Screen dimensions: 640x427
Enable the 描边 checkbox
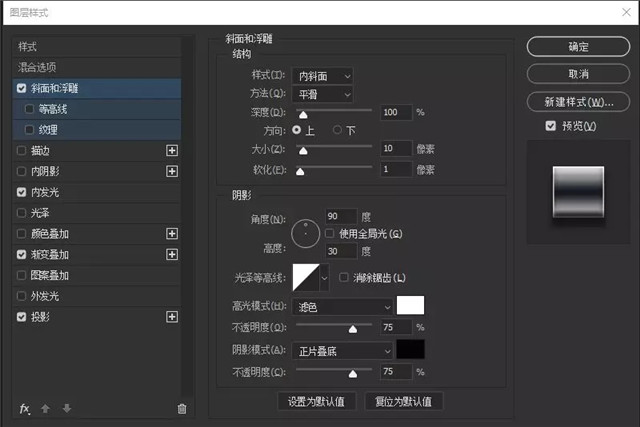(x=22, y=151)
